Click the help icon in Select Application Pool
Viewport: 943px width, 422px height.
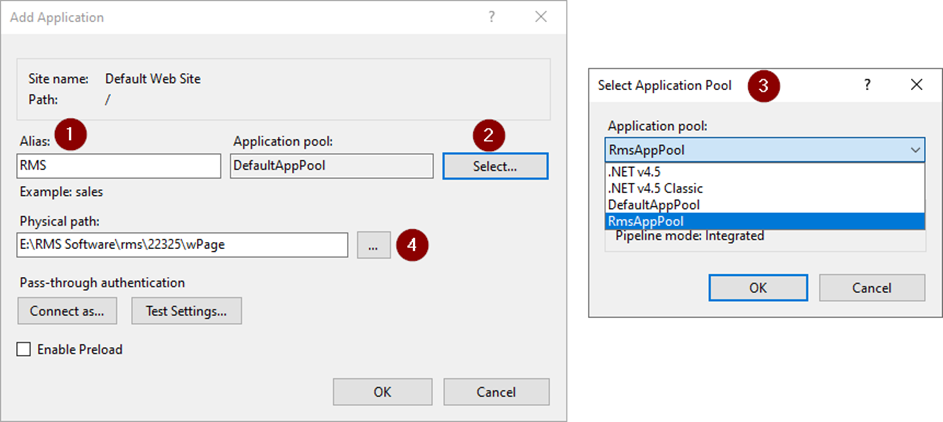click(867, 85)
